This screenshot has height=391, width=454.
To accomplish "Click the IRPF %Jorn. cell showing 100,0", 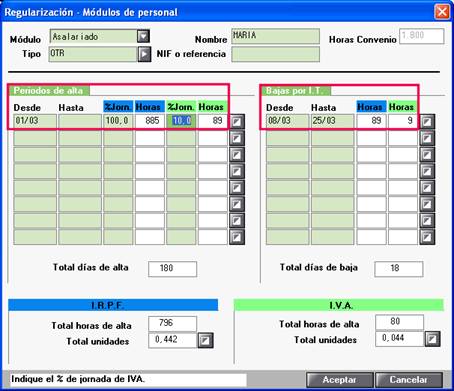I will point(118,121).
